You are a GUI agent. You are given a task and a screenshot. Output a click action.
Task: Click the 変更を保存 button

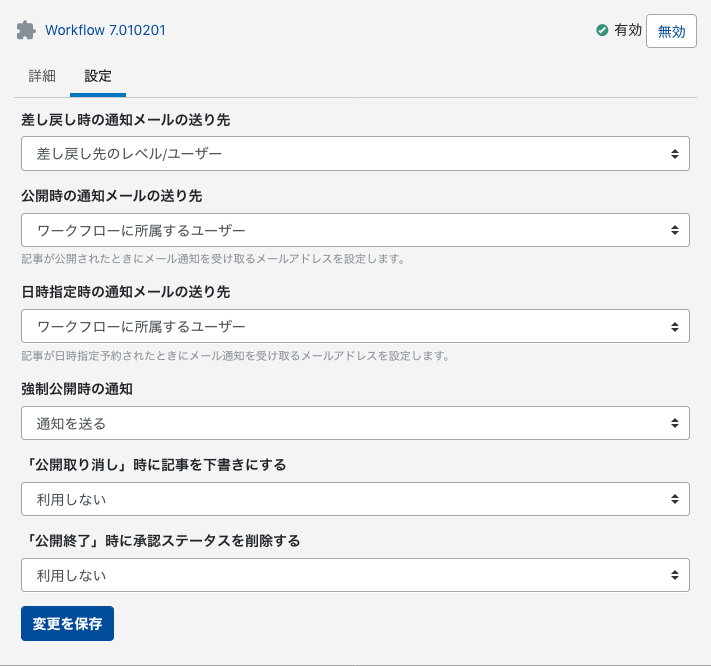tap(67, 623)
